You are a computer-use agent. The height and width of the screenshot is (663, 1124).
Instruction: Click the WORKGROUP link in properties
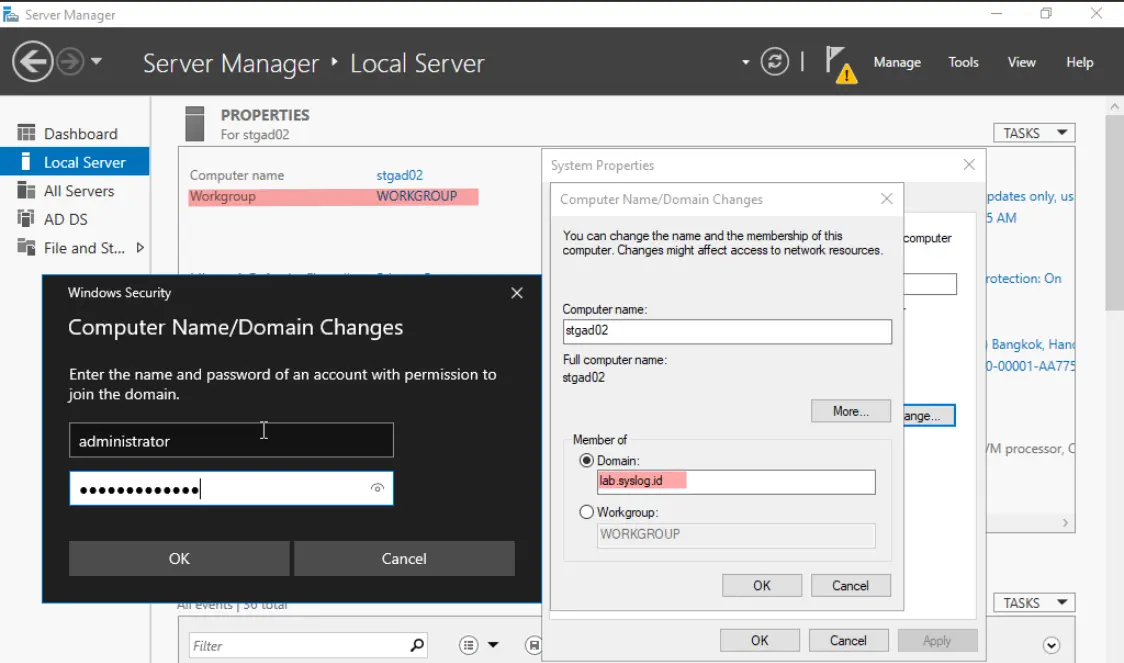click(x=416, y=196)
